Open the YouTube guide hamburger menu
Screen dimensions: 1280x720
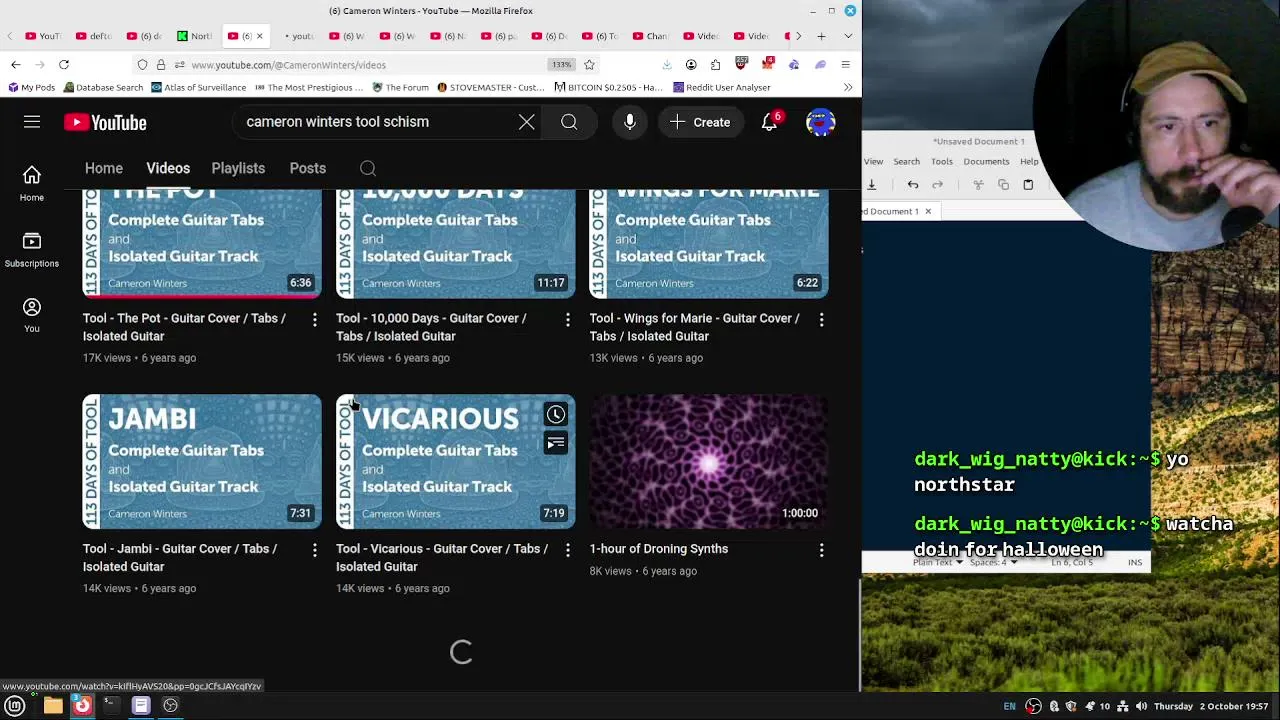coord(32,122)
